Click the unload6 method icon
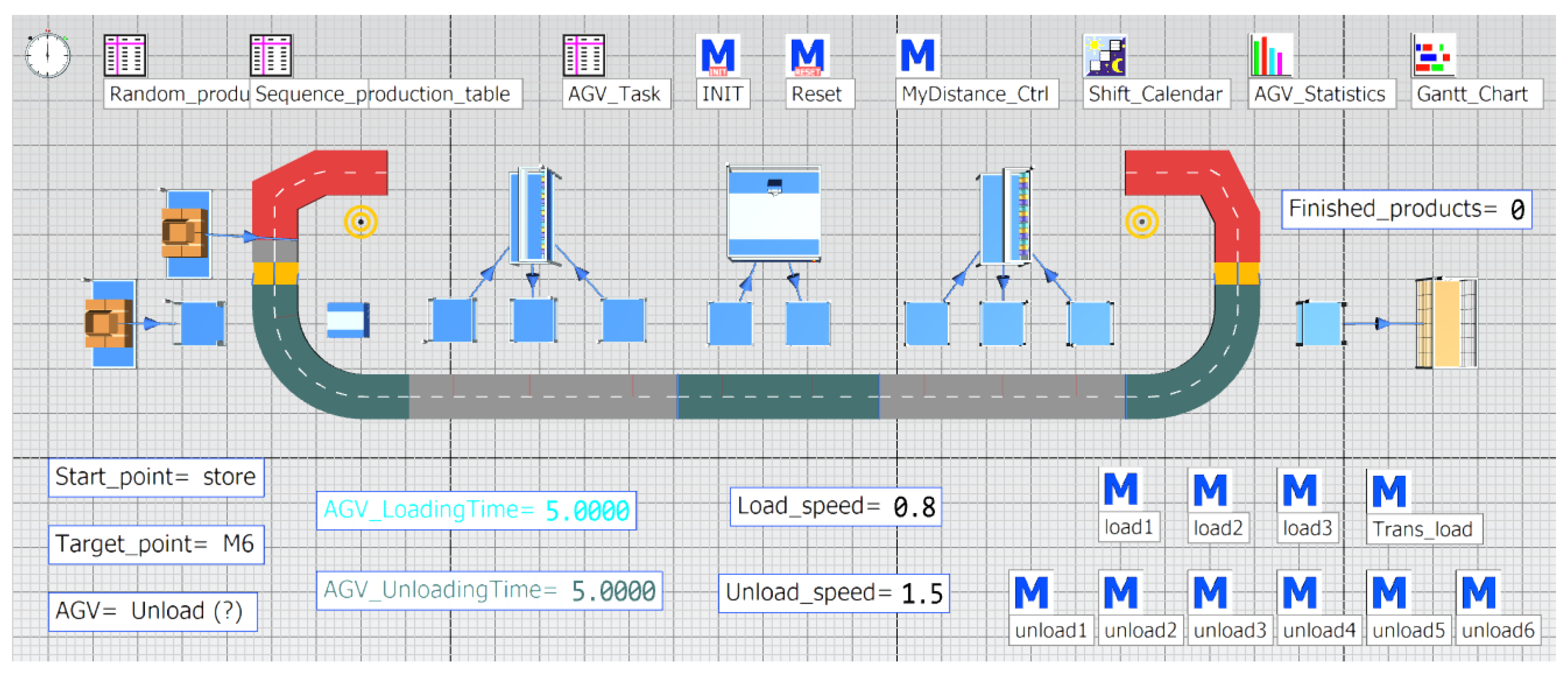Image resolution: width=1568 pixels, height=673 pixels. [x=1478, y=592]
